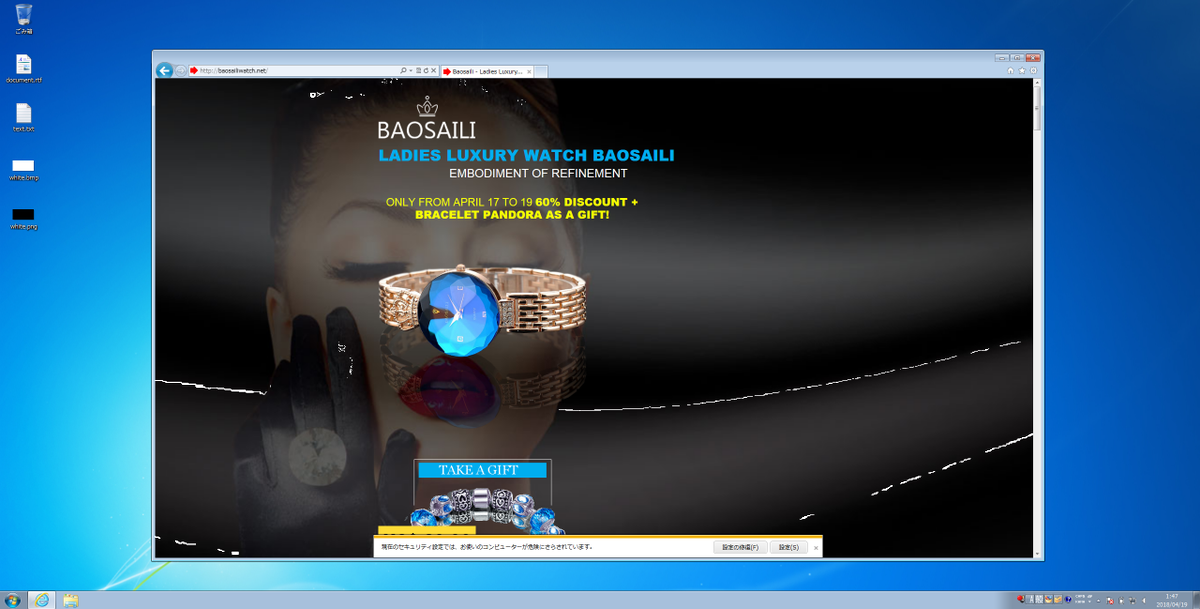Open the address bar dropdown arrow
1200x609 pixels.
click(x=411, y=71)
